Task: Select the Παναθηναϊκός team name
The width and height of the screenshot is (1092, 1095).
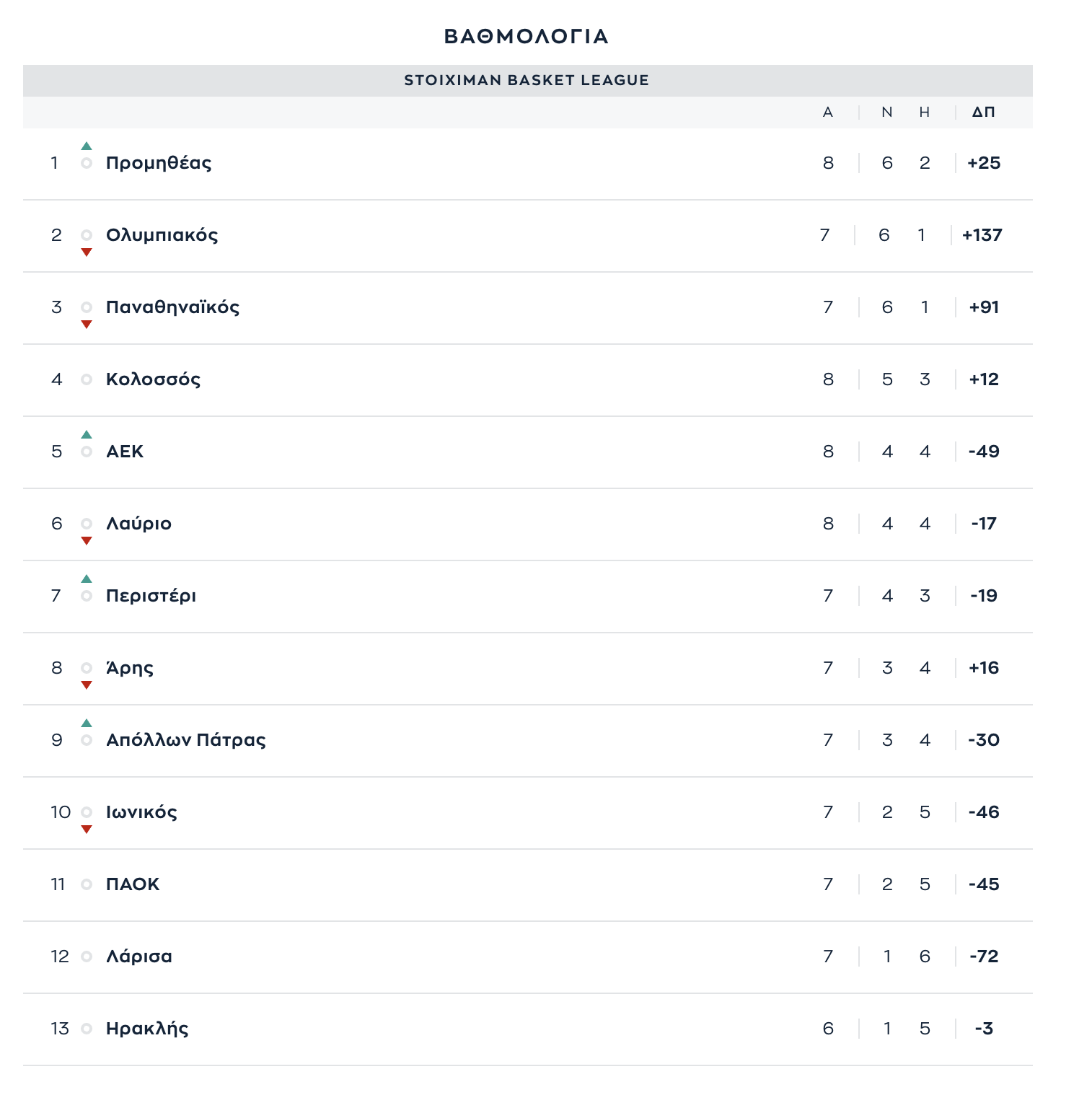Action: click(172, 307)
